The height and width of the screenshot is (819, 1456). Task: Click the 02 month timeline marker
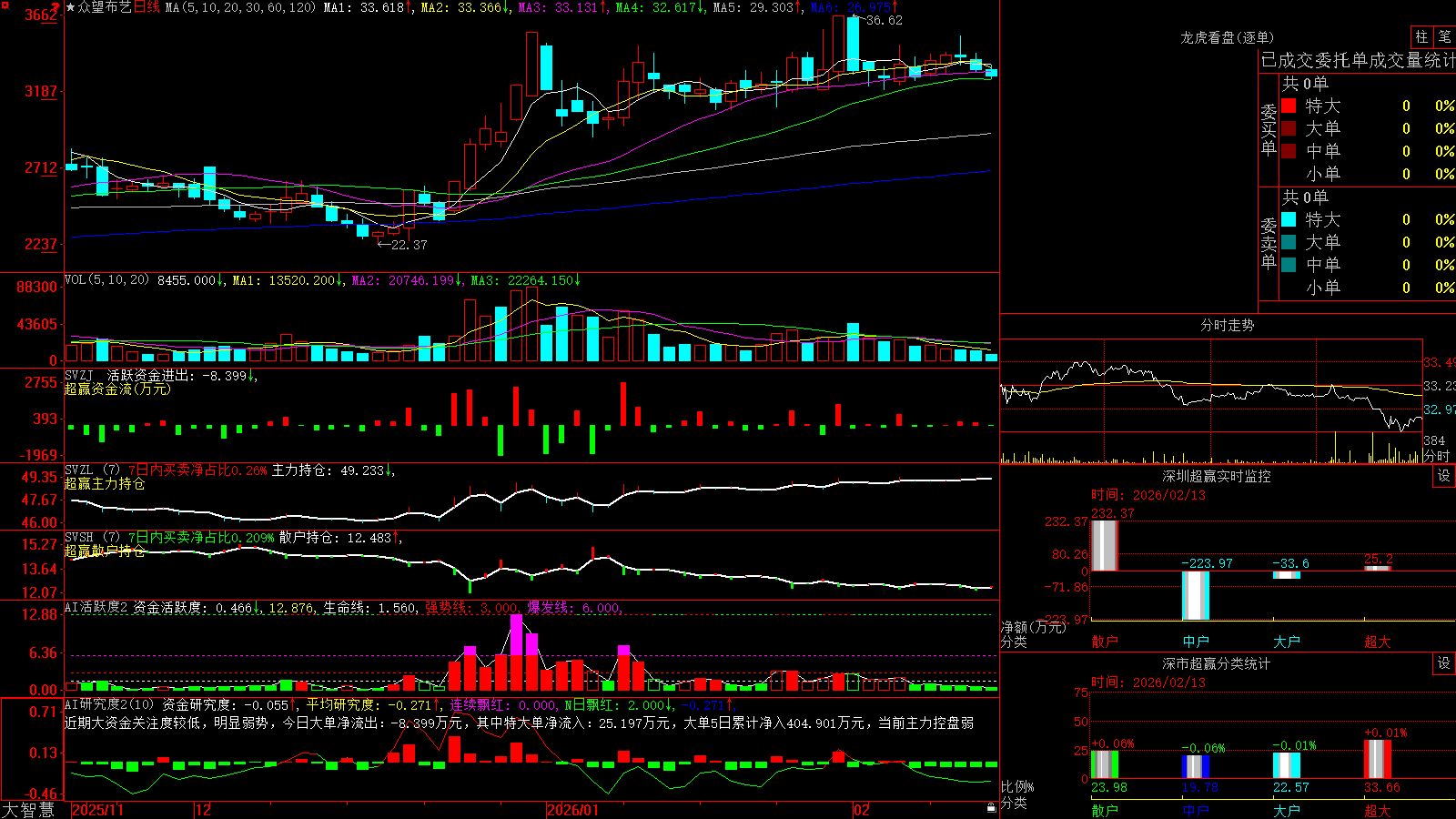pos(862,810)
